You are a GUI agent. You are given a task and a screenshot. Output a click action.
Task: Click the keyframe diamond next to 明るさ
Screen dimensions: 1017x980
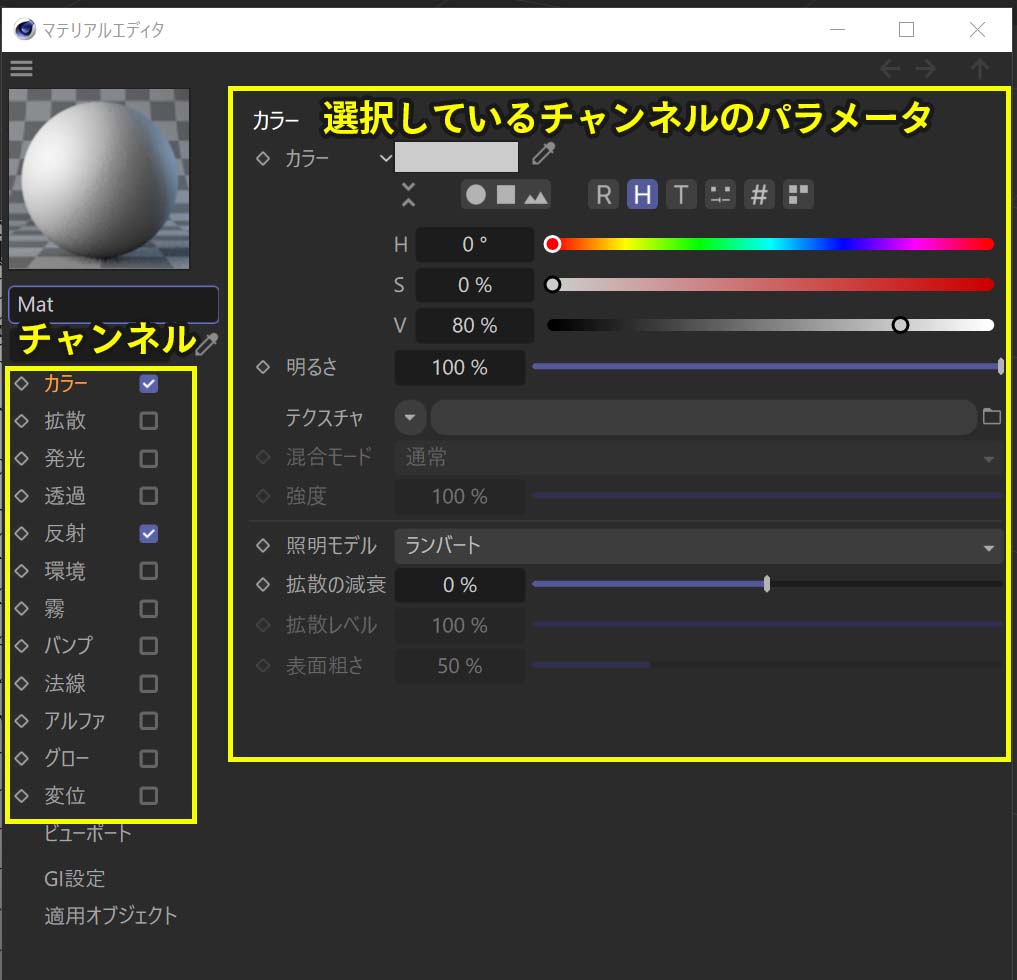263,367
